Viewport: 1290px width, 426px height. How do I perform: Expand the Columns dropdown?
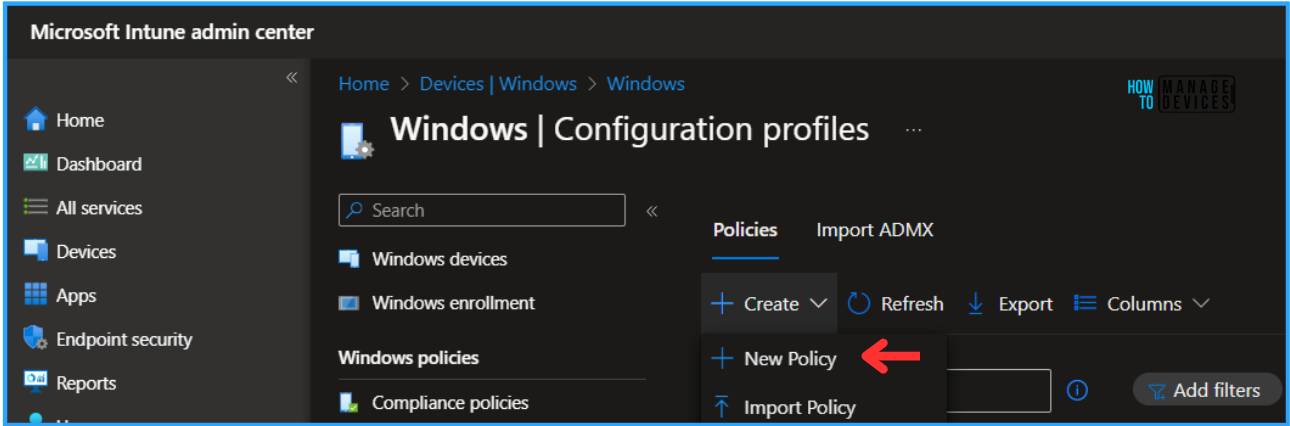[1142, 304]
